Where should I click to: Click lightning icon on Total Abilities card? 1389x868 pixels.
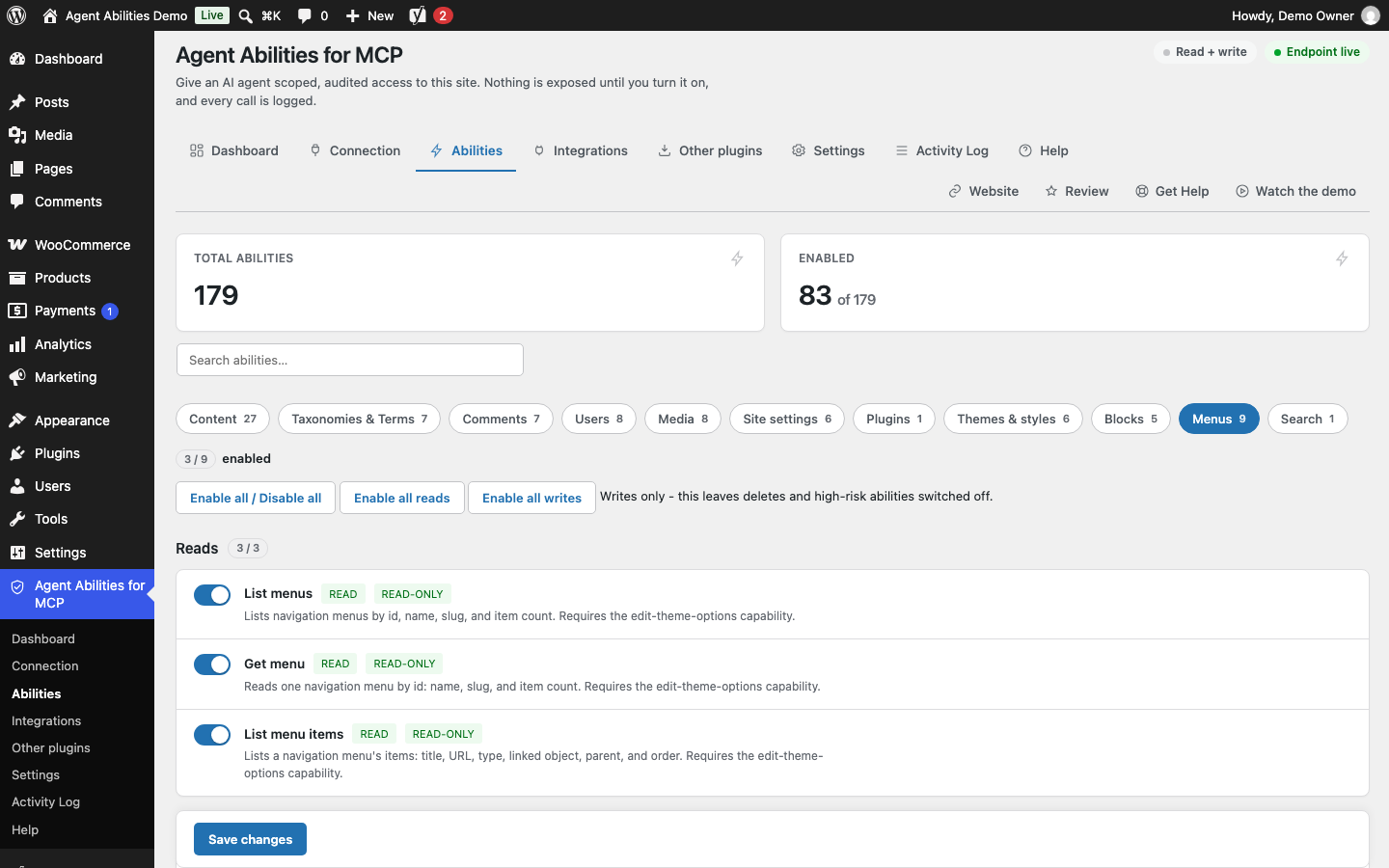pyautogui.click(x=737, y=258)
